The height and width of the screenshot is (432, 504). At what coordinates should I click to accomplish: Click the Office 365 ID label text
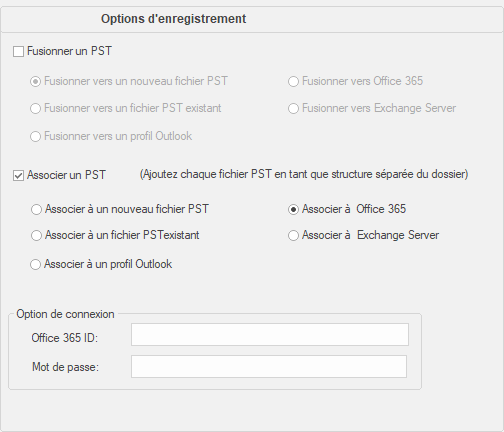coord(65,338)
